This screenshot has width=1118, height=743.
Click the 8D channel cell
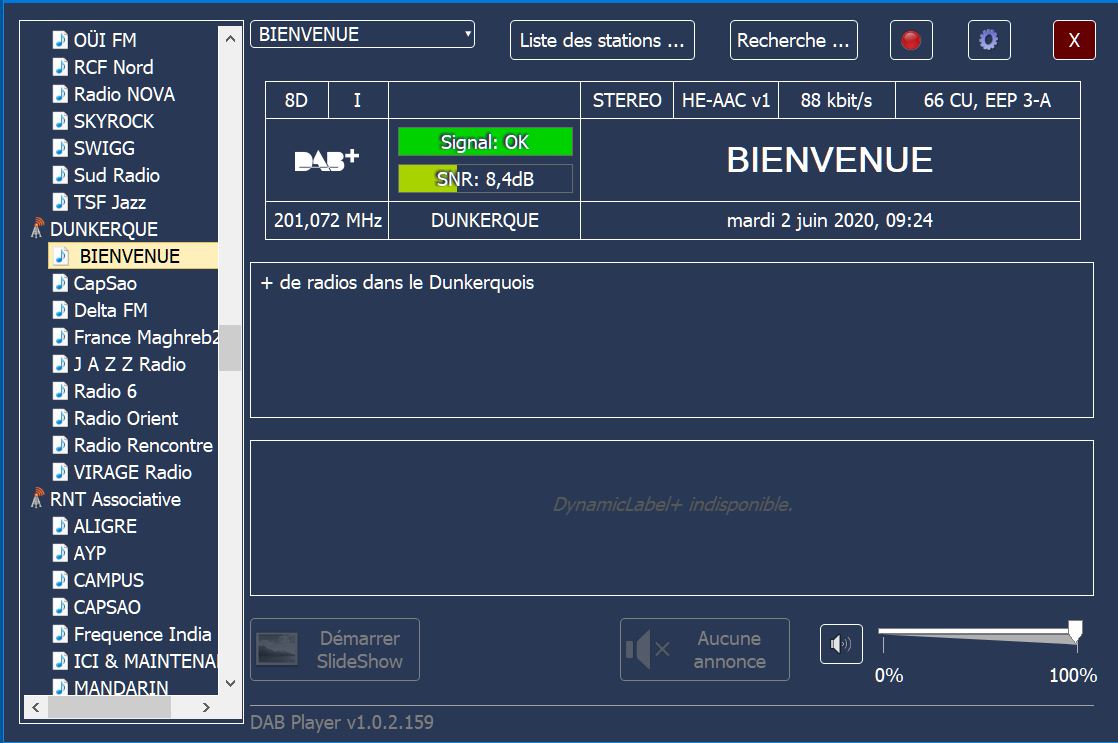tap(297, 101)
